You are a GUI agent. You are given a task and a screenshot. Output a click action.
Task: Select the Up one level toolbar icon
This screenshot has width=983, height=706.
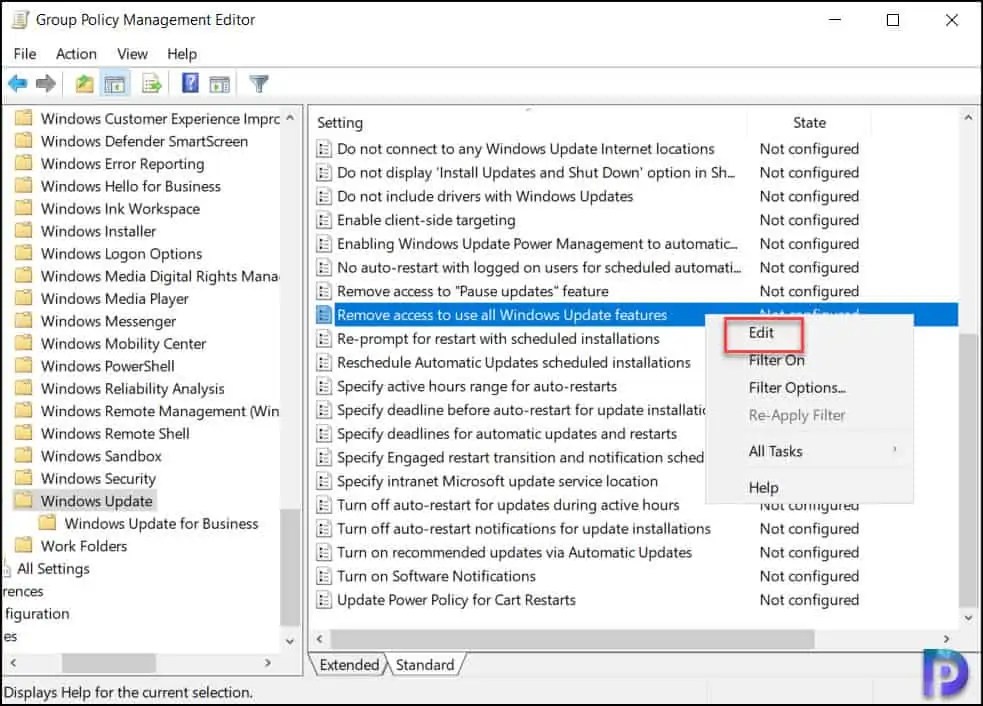(x=84, y=83)
